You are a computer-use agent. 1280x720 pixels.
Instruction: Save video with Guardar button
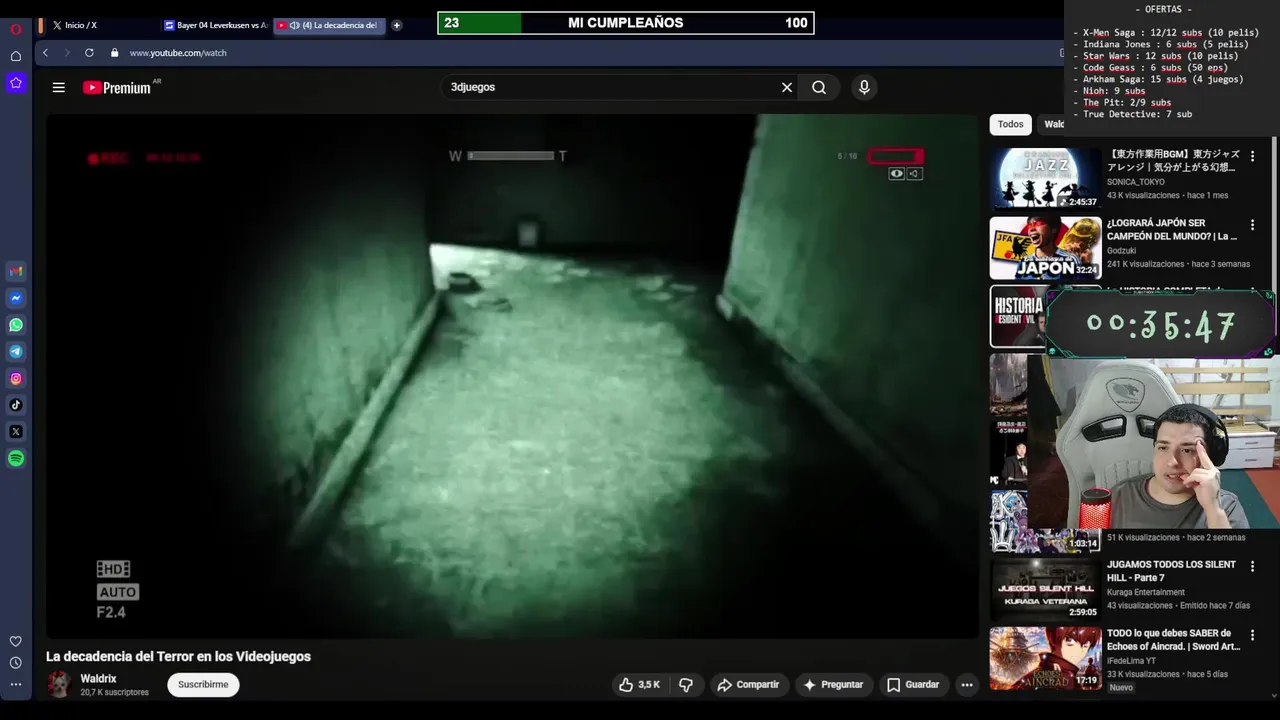click(913, 685)
